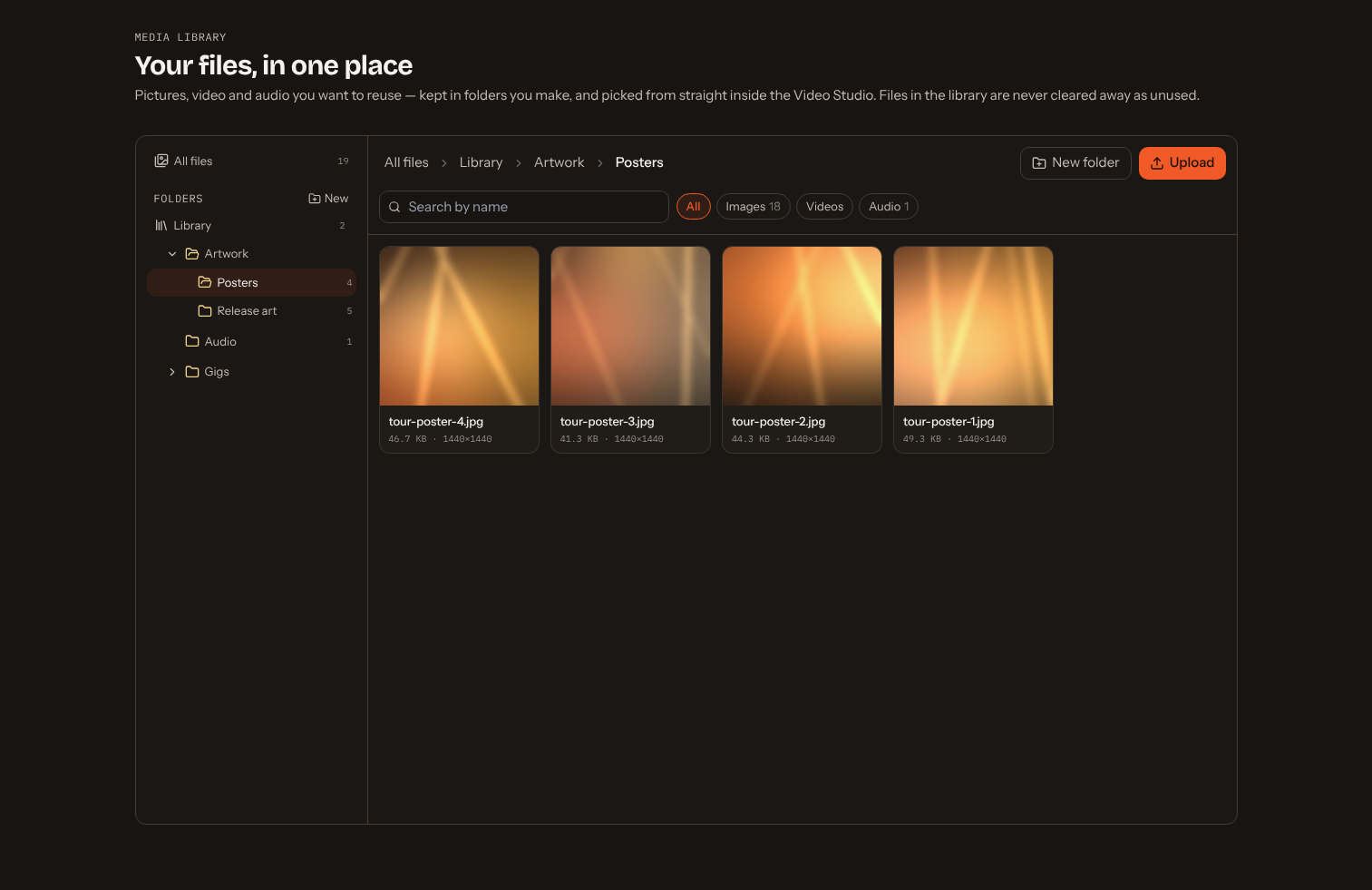Select the All filter pill
Viewport: 1372px width, 890px height.
coord(694,207)
